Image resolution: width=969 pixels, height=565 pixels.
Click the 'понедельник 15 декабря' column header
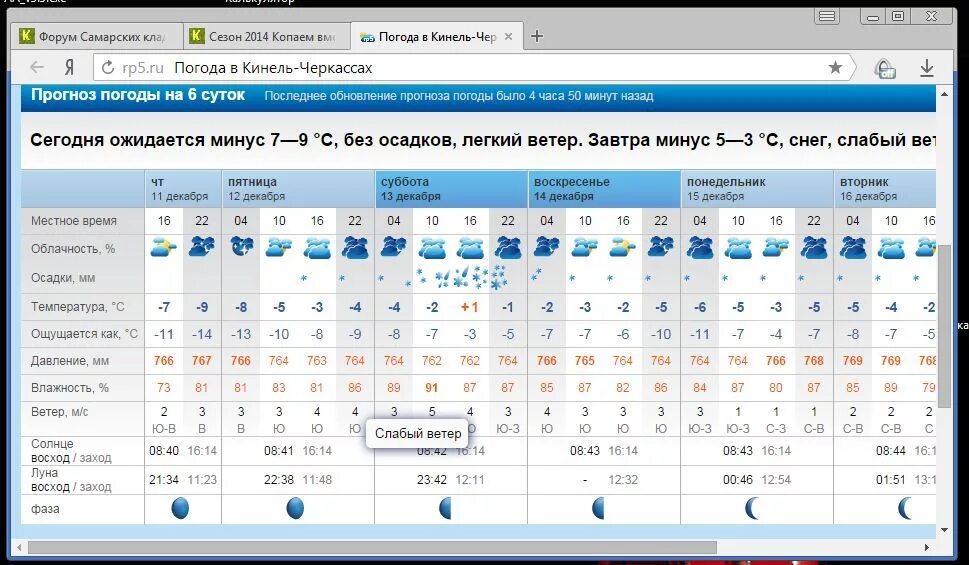(757, 189)
